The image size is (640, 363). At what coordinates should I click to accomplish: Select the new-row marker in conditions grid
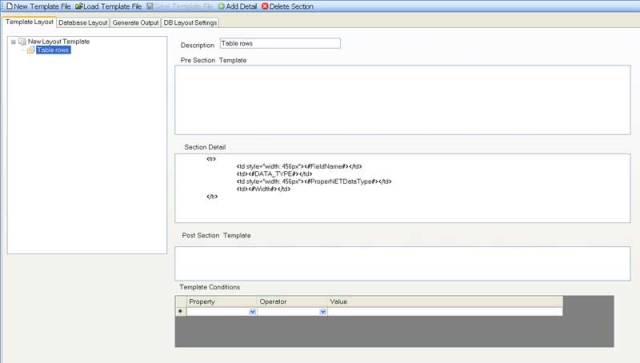180,311
